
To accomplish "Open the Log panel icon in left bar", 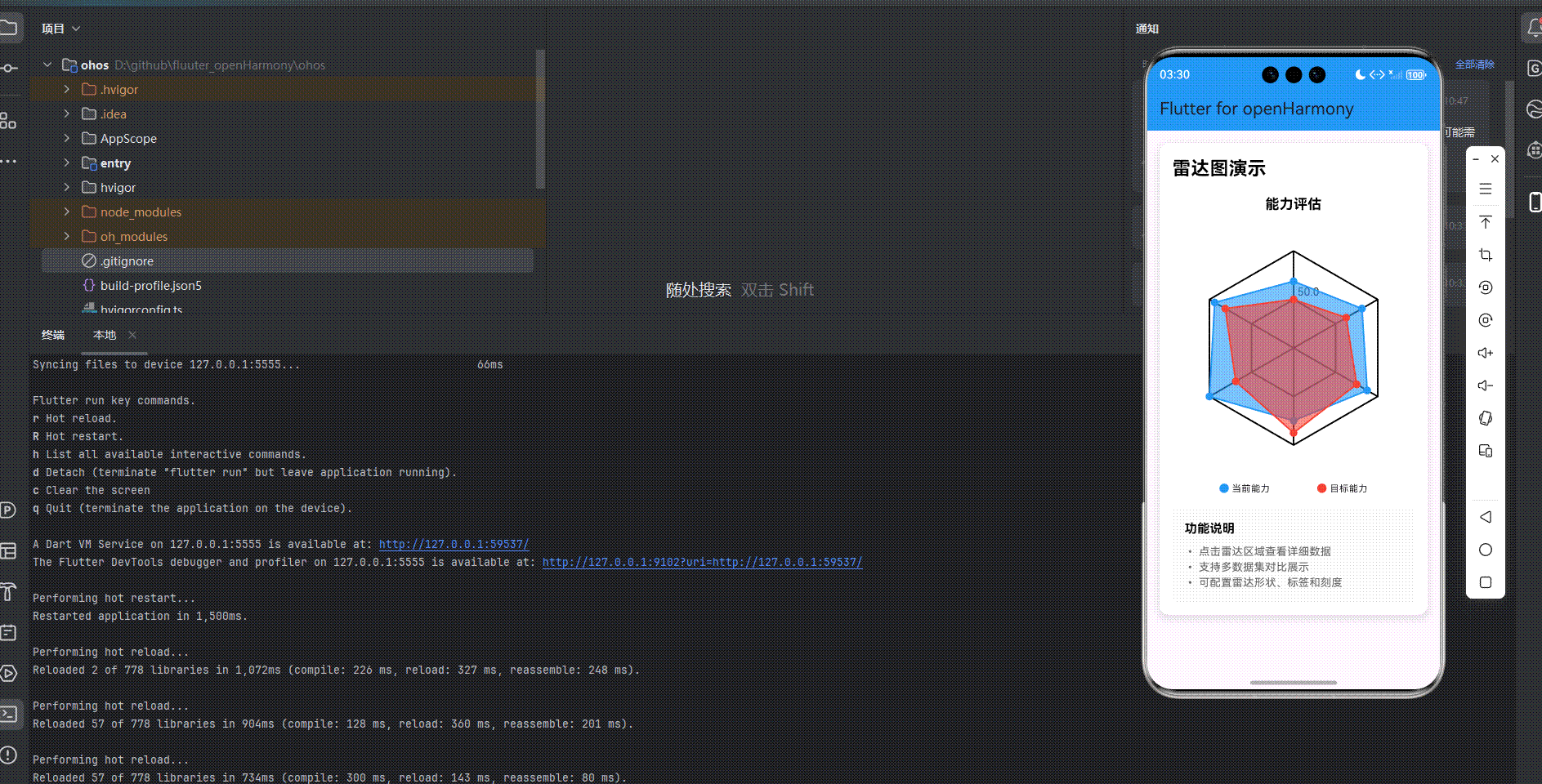I will point(8,633).
